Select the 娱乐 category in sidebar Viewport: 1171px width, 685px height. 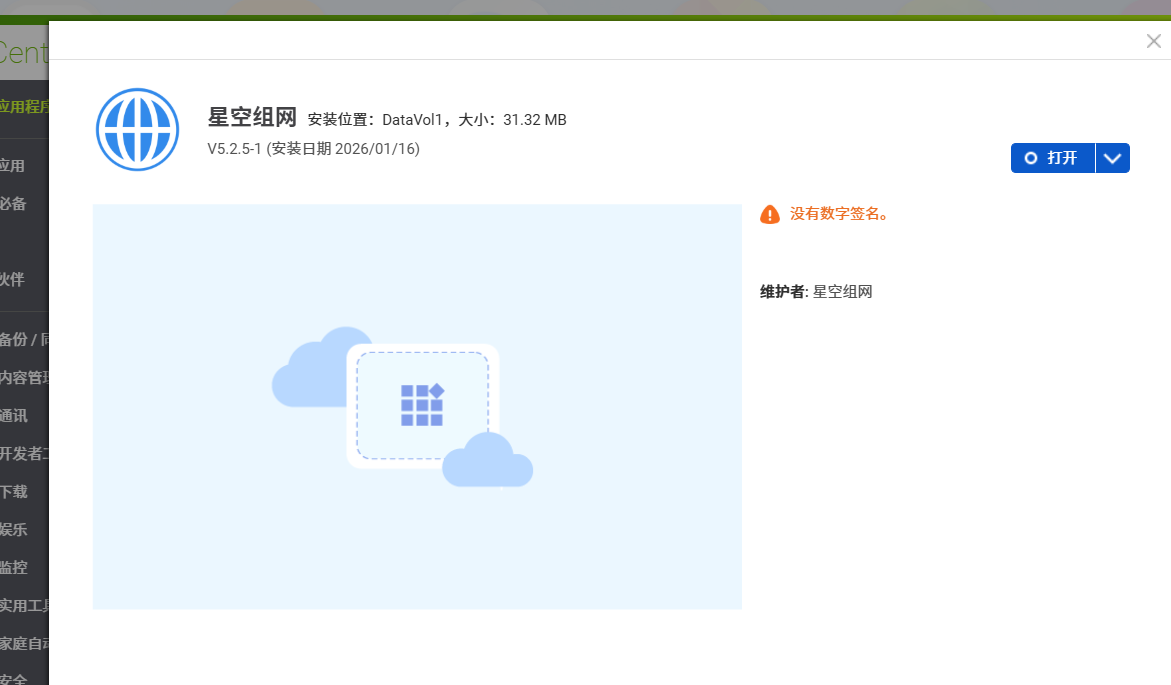(14, 529)
